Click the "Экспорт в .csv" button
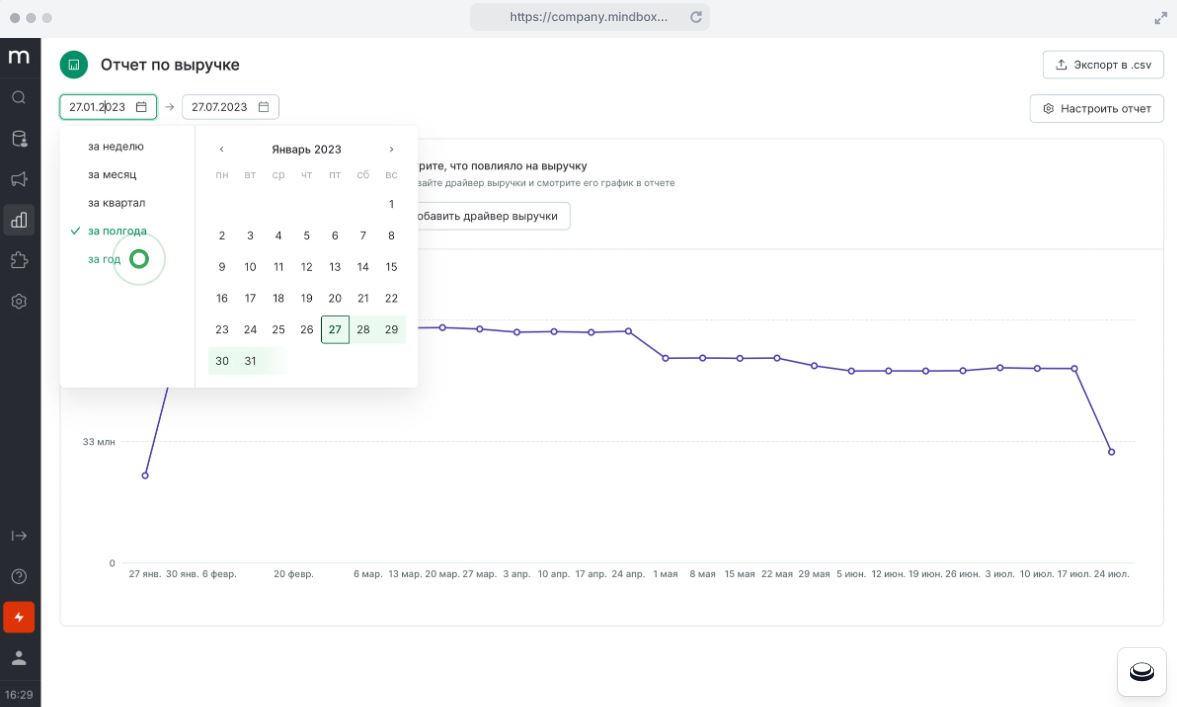1177x707 pixels. (x=1103, y=65)
